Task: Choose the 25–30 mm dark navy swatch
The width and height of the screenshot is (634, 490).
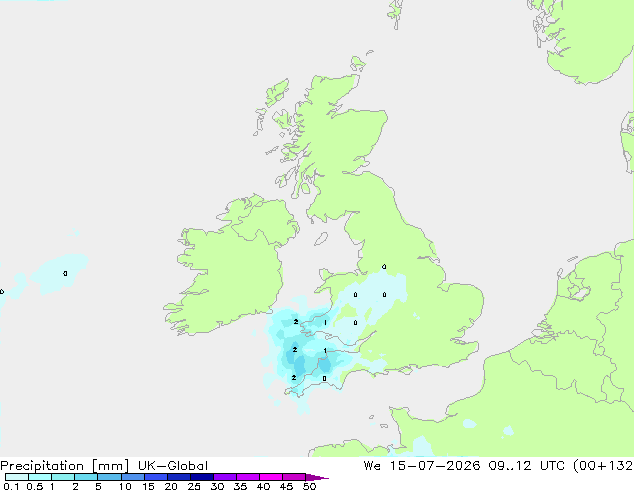Action: coord(201,477)
